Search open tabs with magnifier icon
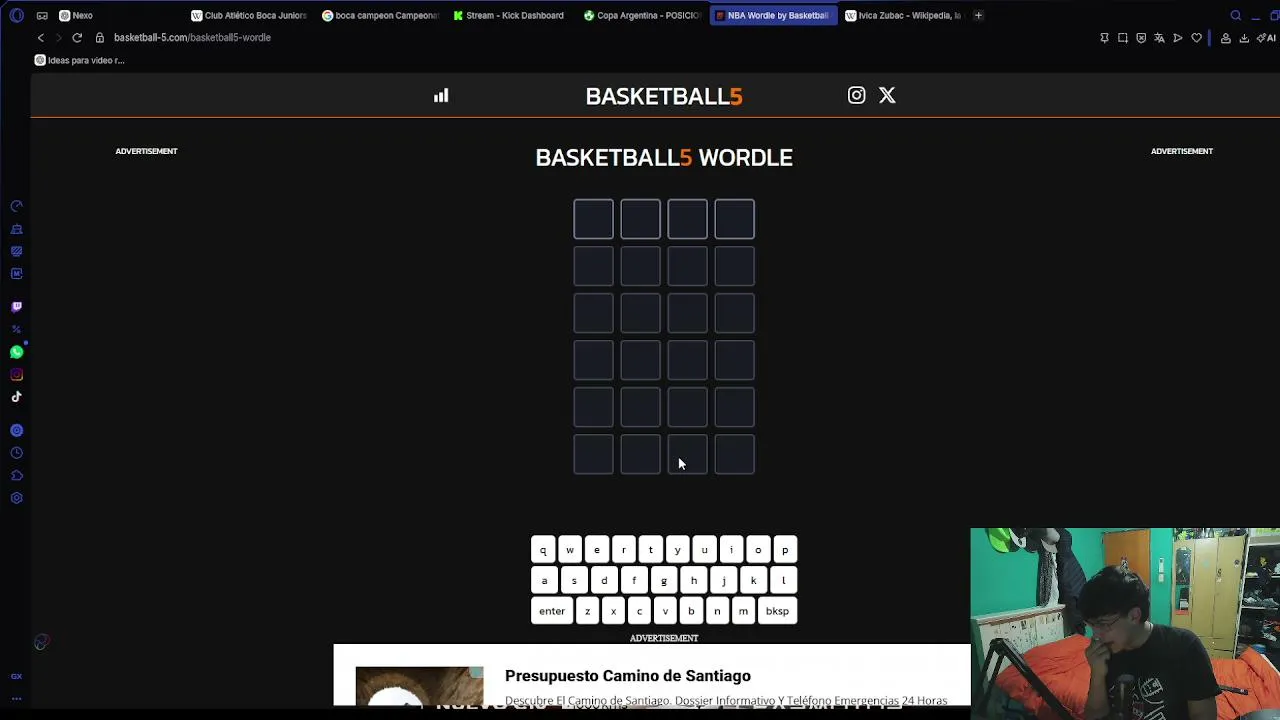Screen dimensions: 1280x720 tap(1236, 15)
